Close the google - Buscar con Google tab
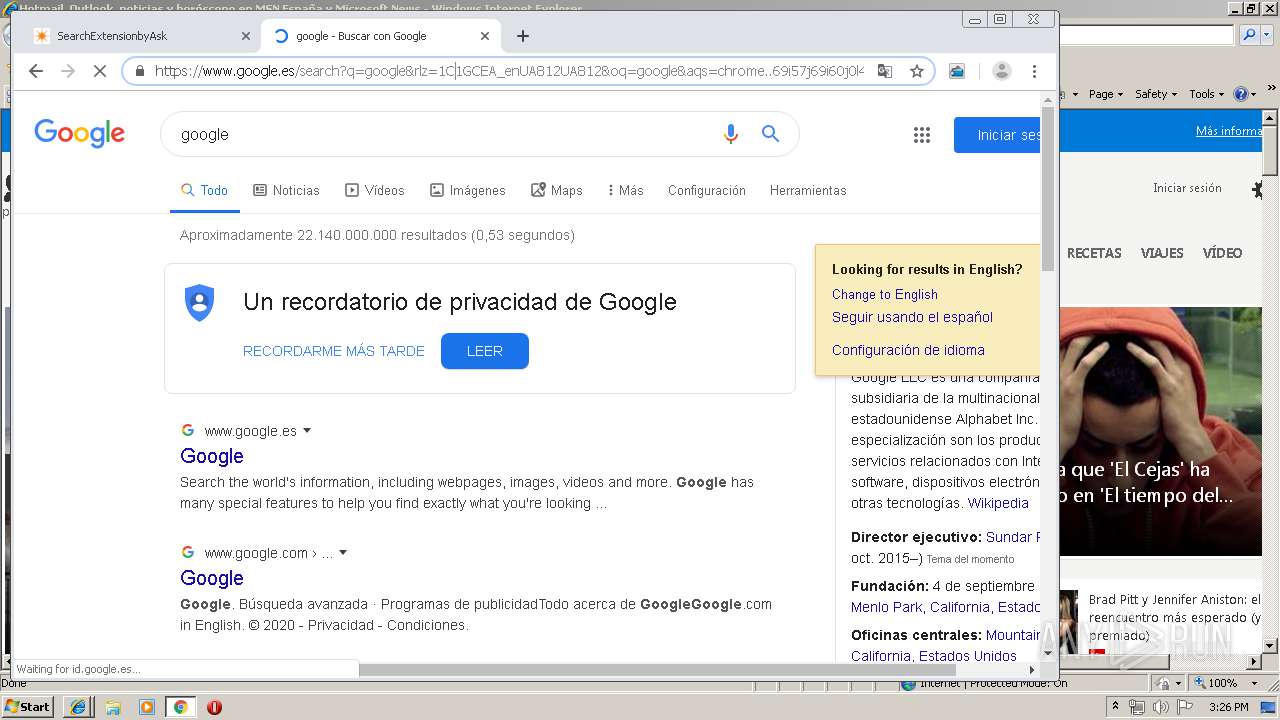The height and width of the screenshot is (720, 1280). point(485,36)
